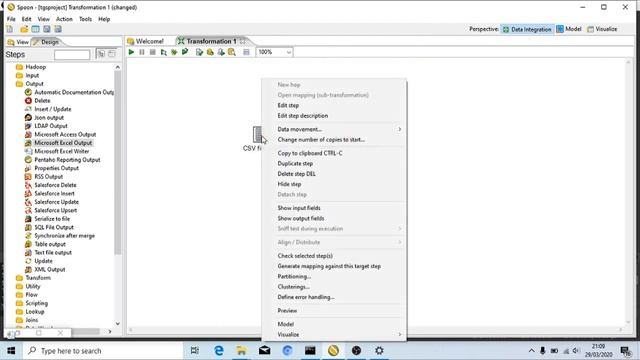Image resolution: width=640 pixels, height=360 pixels.
Task: Click the CSV file input step icon on canvas
Action: 257,134
